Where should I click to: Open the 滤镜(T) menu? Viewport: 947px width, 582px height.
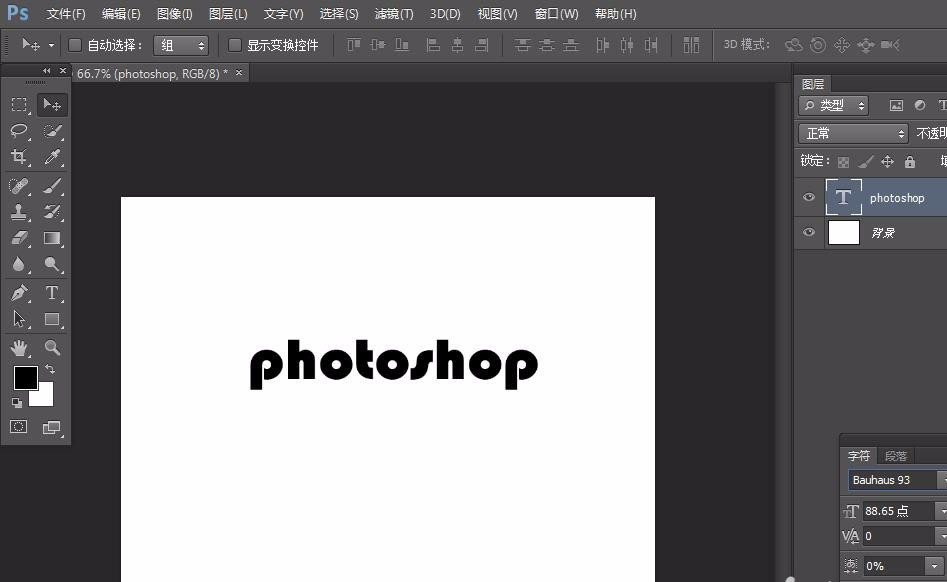394,14
